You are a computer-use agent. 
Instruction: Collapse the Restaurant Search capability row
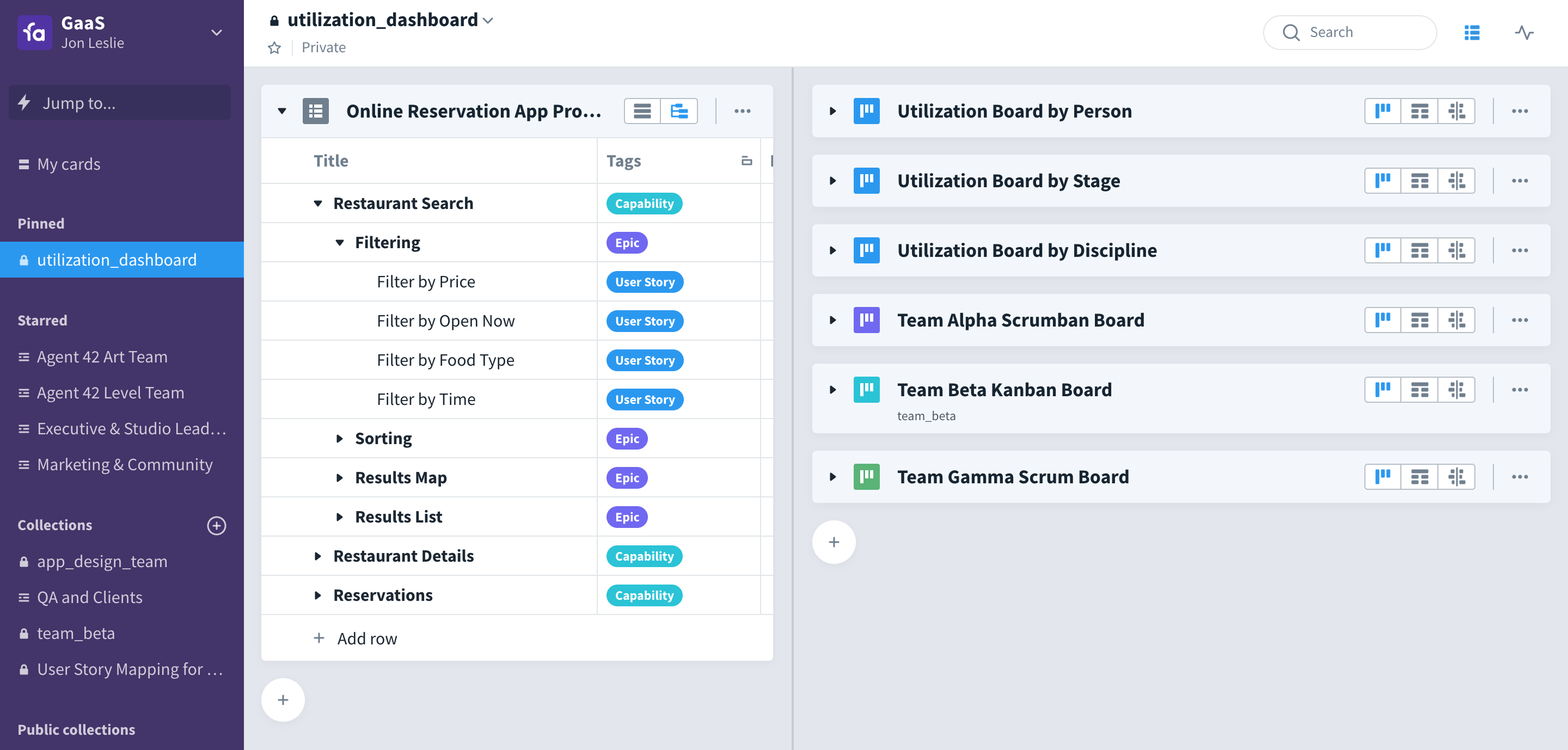coord(318,203)
